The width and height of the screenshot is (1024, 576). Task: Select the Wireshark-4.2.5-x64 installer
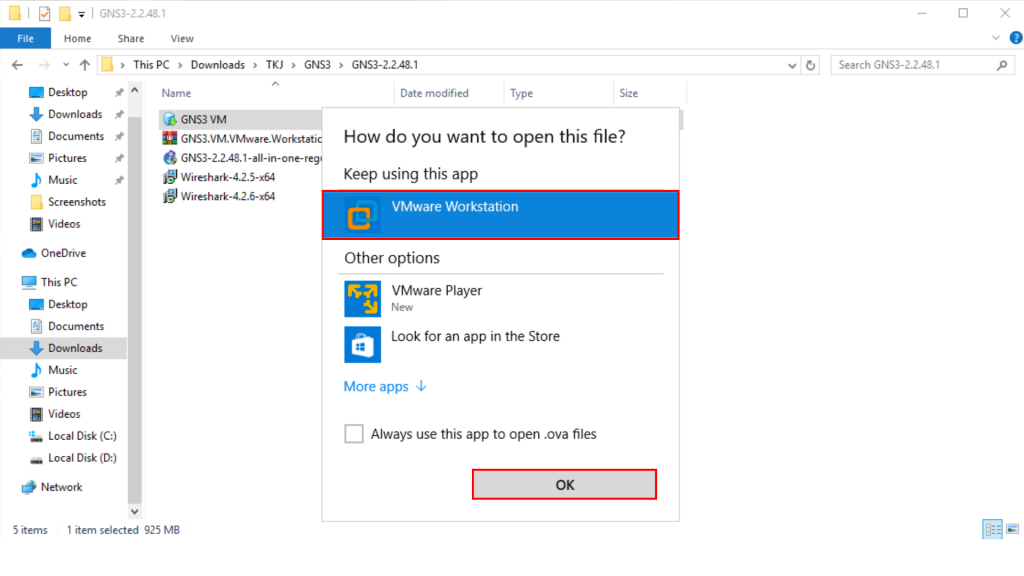click(x=227, y=177)
